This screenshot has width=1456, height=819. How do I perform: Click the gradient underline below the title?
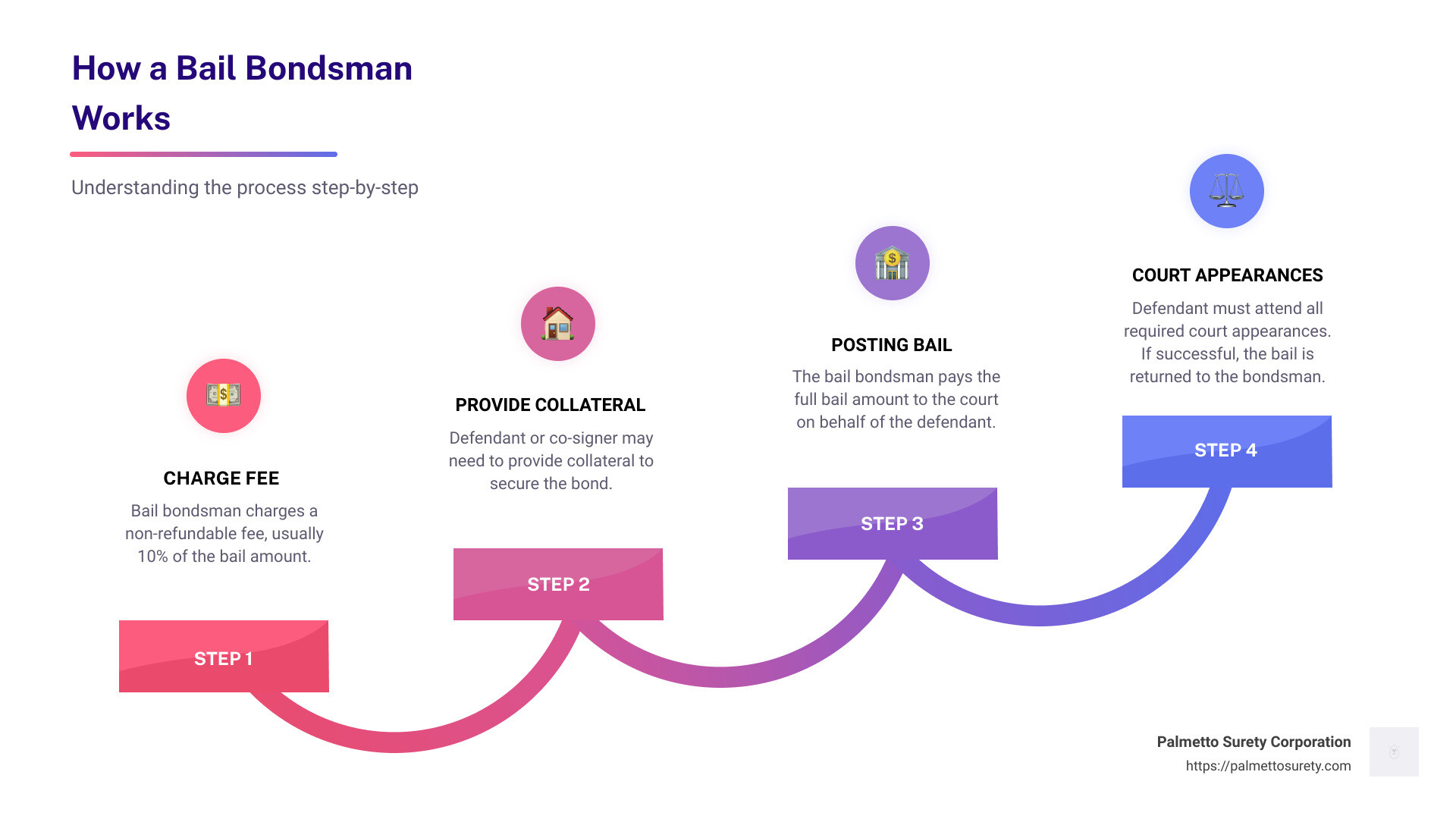pyautogui.click(x=203, y=154)
